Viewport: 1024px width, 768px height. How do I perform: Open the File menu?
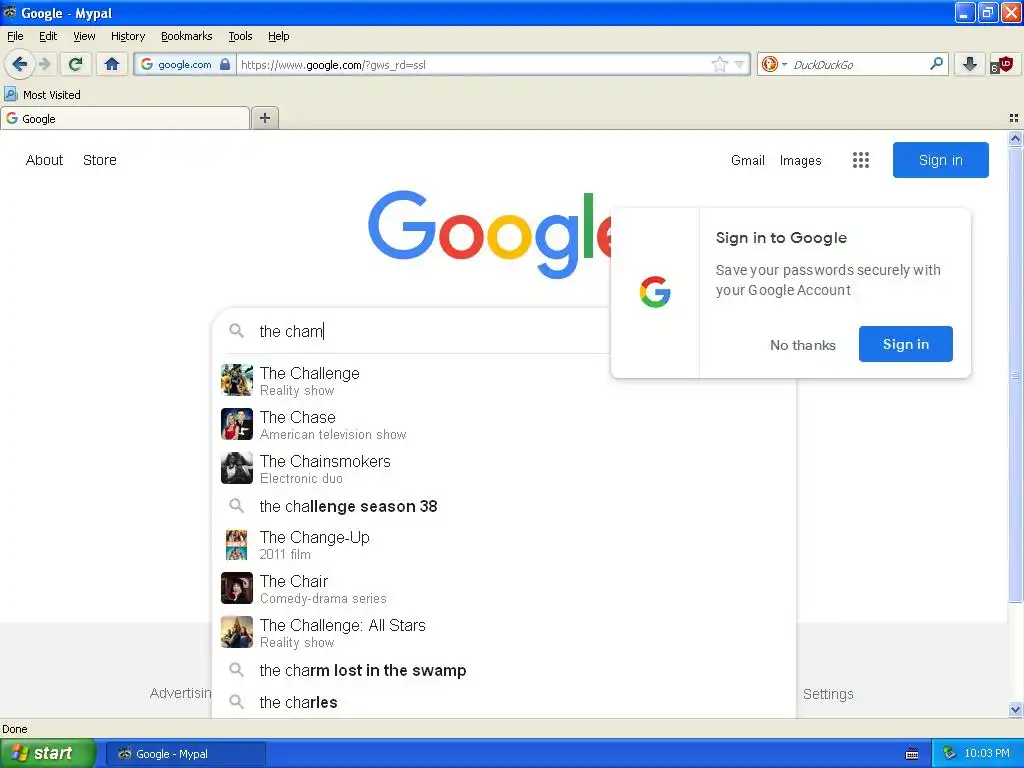15,36
